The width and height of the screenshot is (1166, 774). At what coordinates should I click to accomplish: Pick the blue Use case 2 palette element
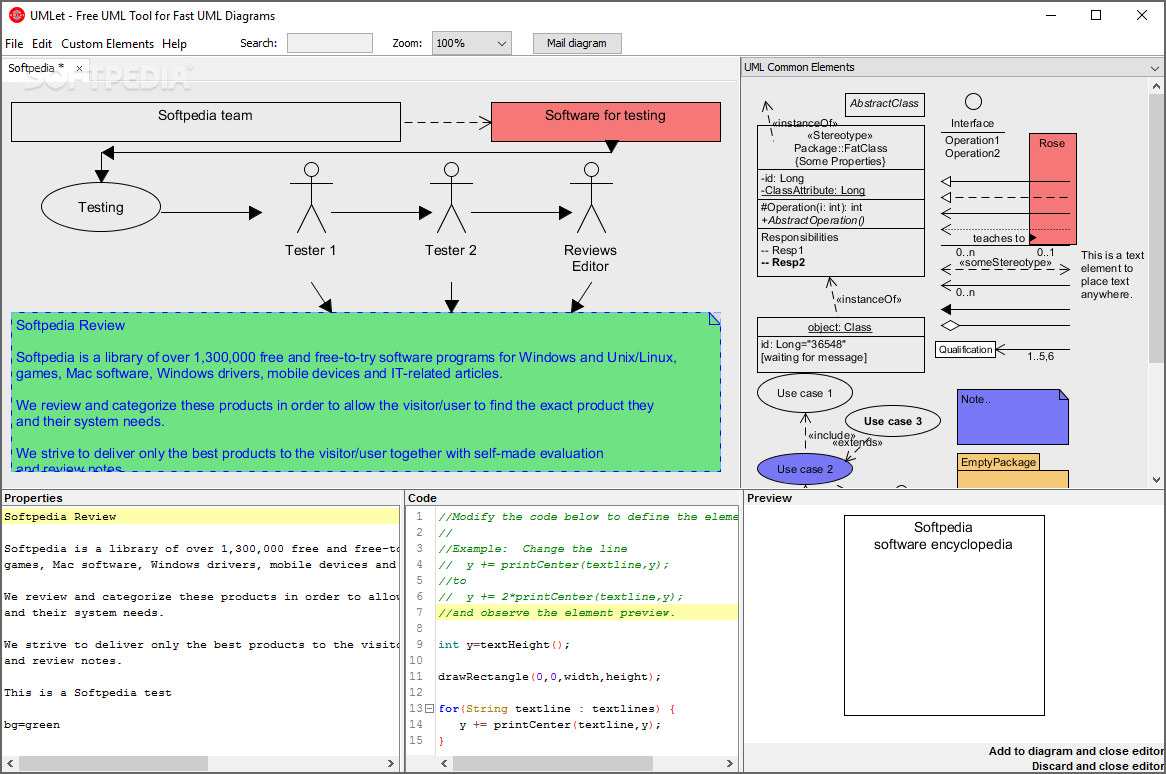[805, 469]
